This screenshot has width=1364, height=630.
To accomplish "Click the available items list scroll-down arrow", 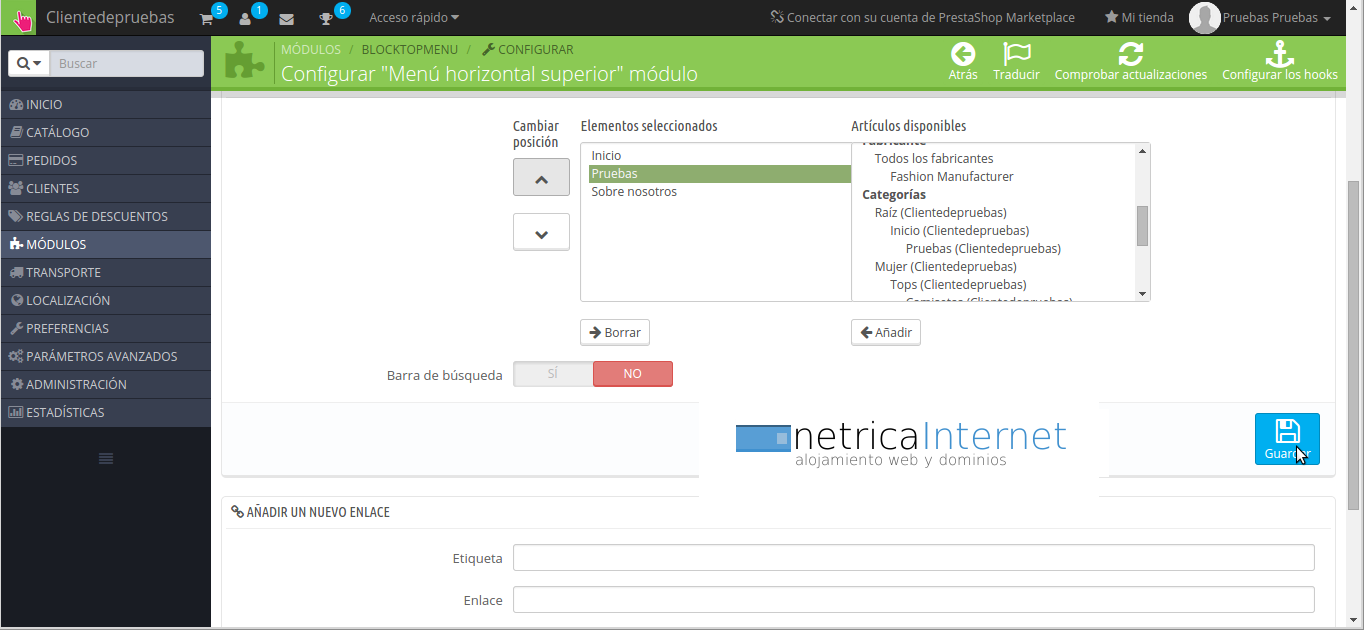I will [1142, 293].
